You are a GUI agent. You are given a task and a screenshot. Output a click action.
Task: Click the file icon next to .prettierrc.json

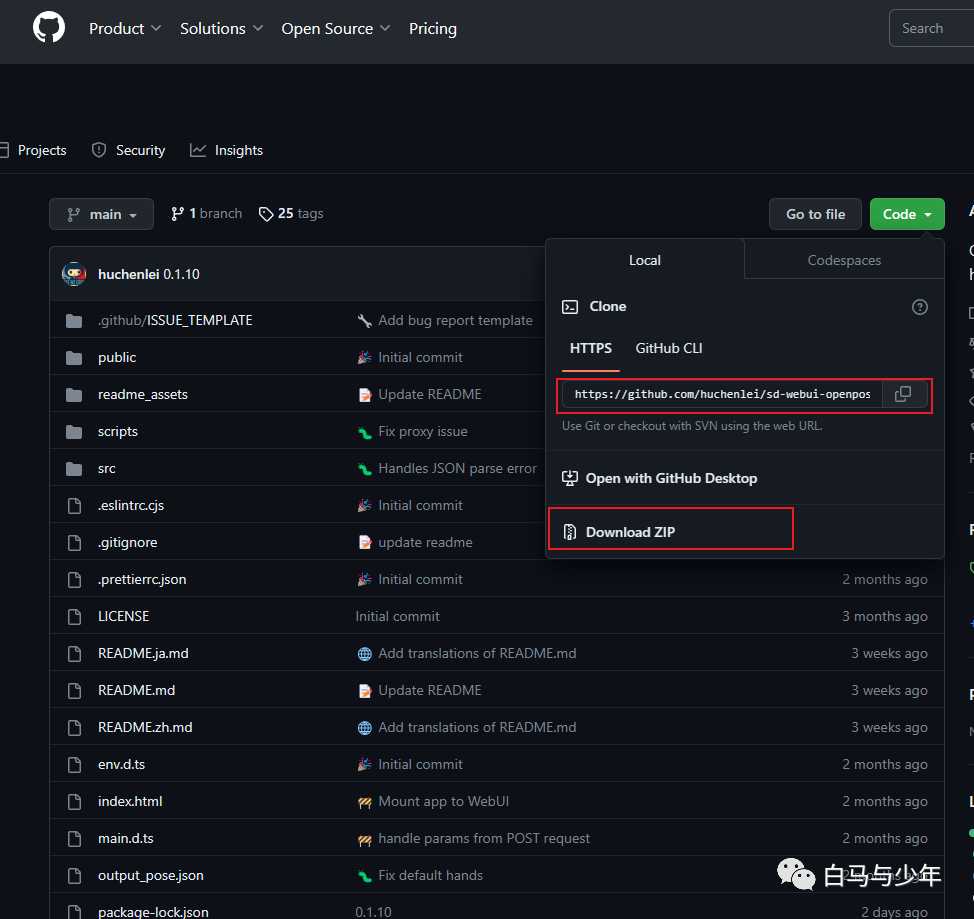75,580
